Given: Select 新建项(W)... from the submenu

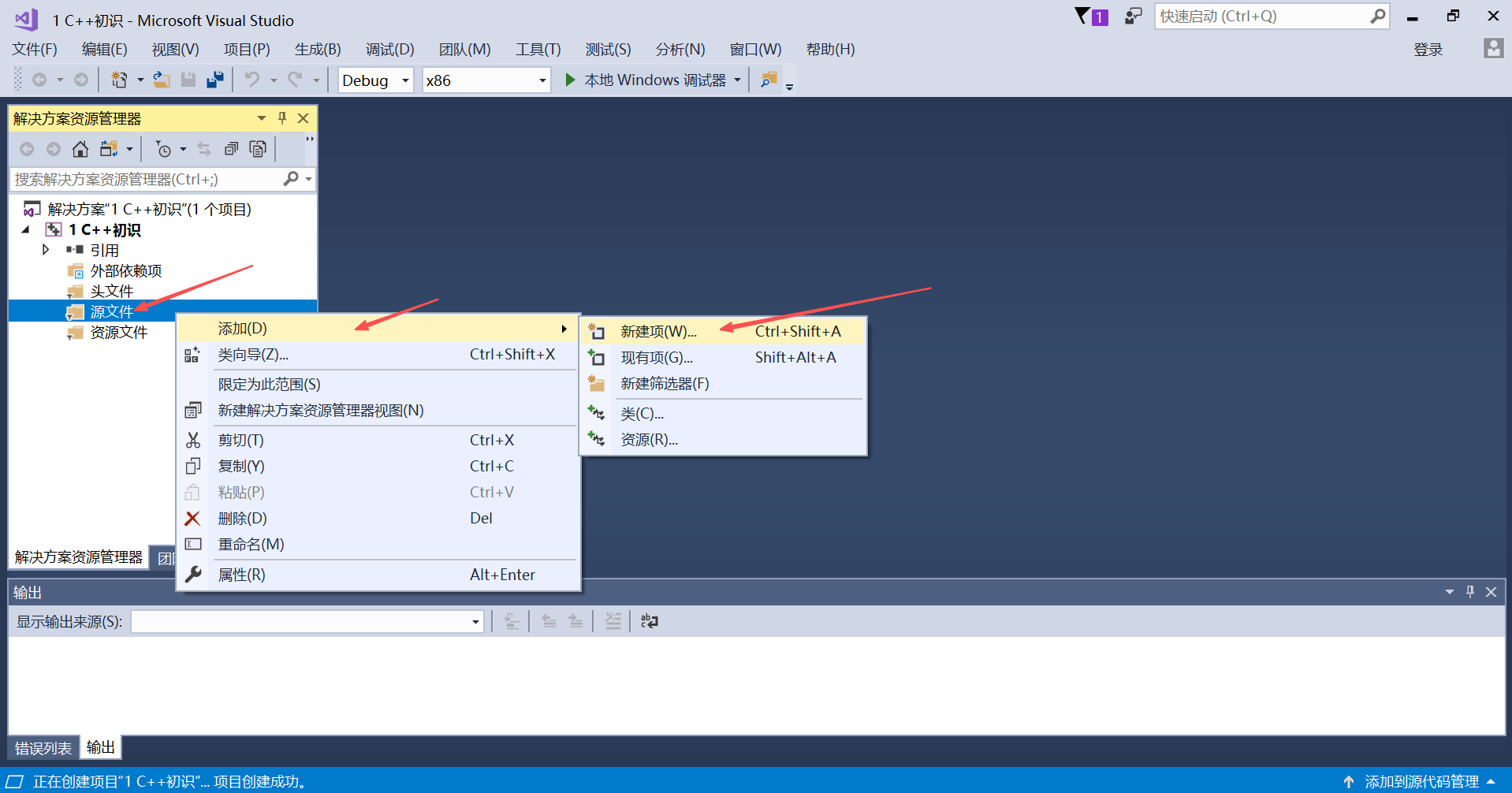Looking at the screenshot, I should [x=658, y=332].
